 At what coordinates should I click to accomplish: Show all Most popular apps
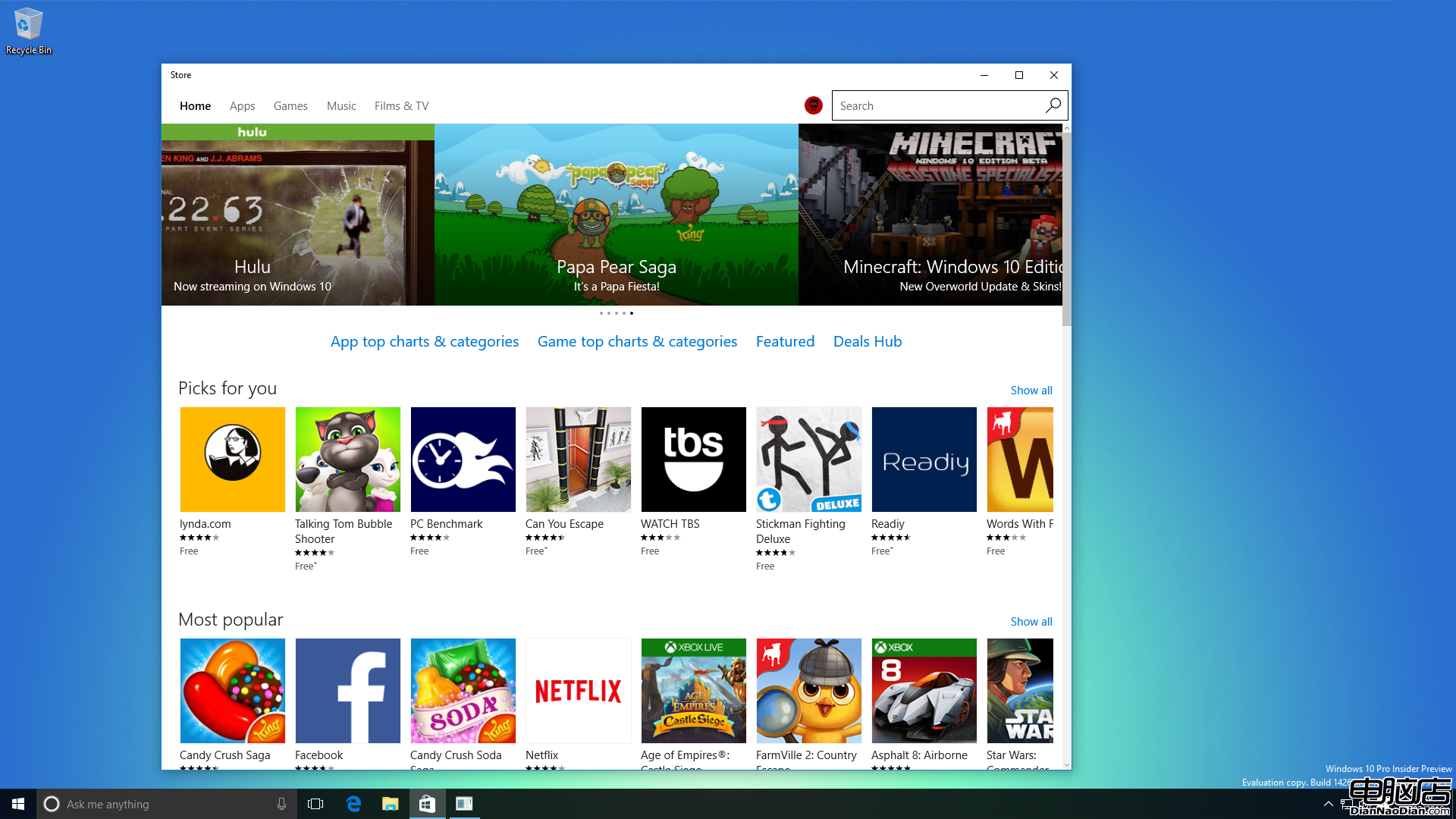1031,622
